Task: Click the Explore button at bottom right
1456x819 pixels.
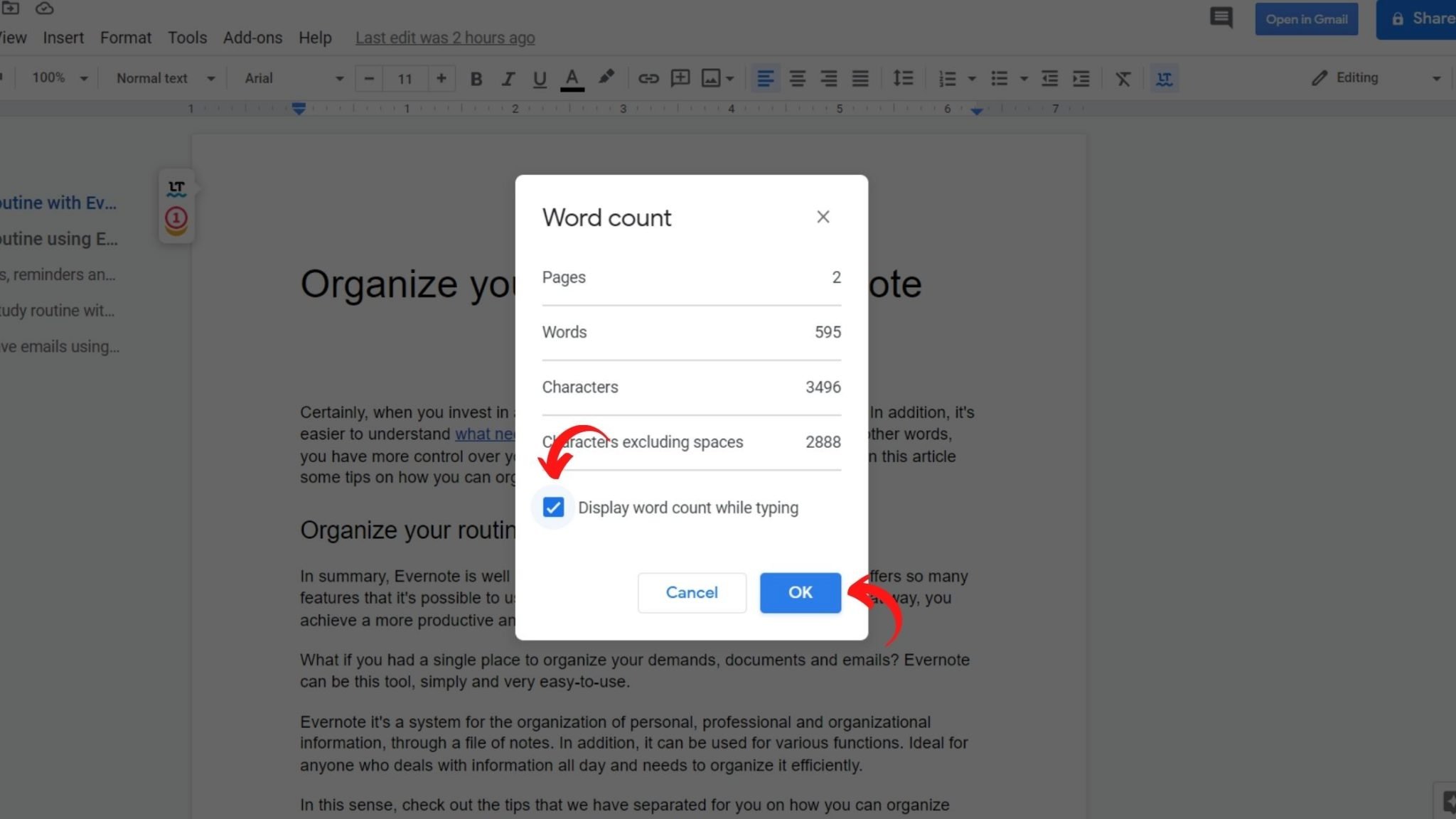Action: point(1447,802)
